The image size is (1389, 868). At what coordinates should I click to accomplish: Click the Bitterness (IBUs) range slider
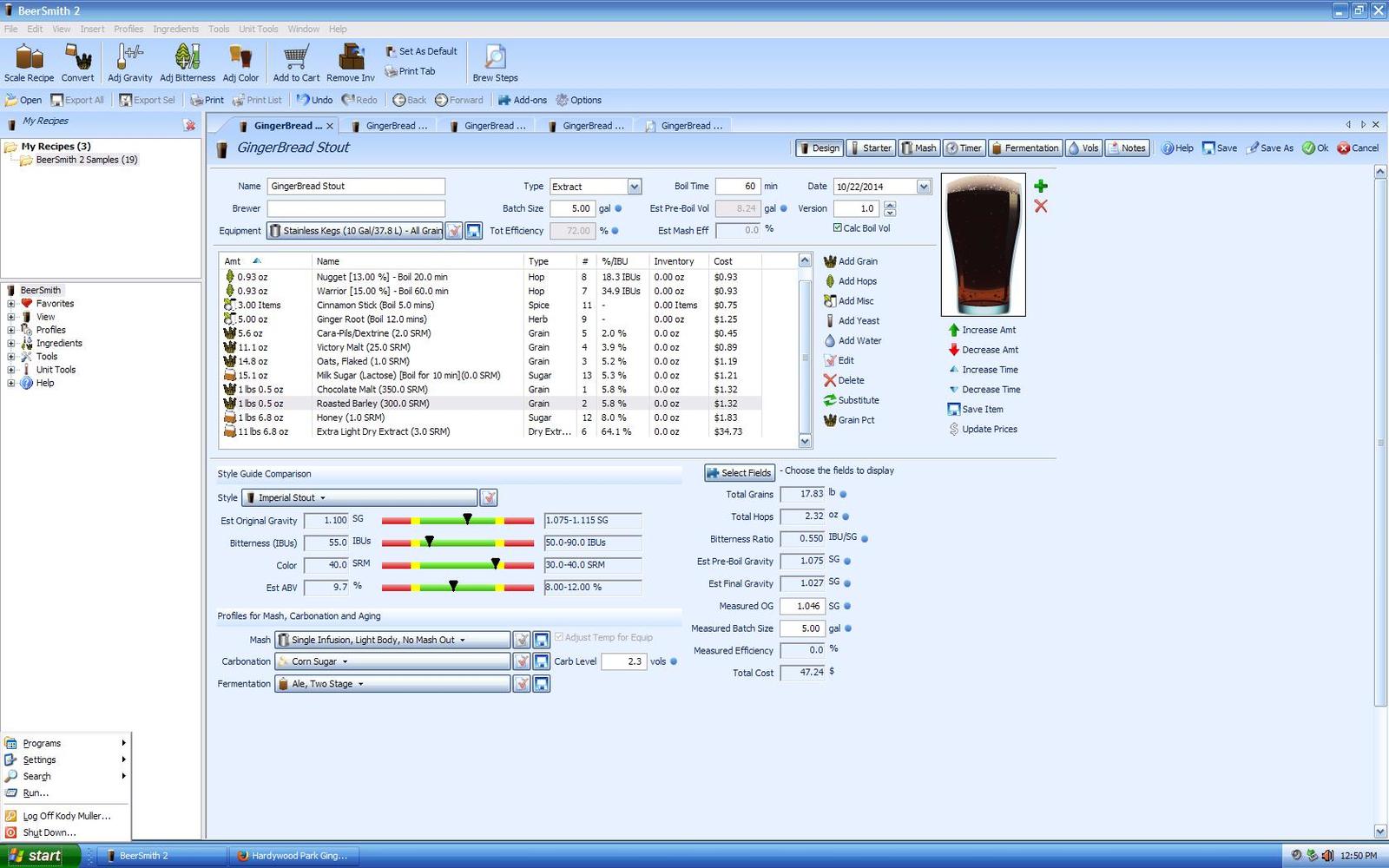click(x=458, y=542)
